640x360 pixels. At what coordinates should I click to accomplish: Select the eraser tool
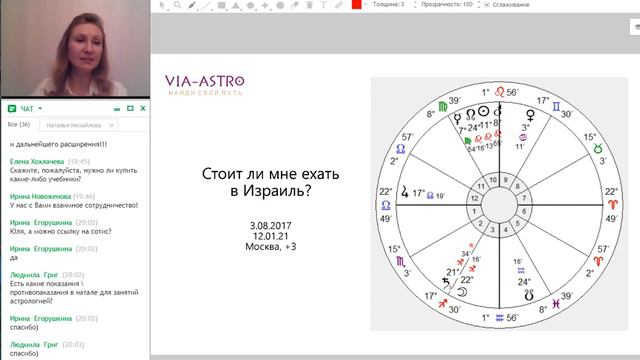pos(295,5)
